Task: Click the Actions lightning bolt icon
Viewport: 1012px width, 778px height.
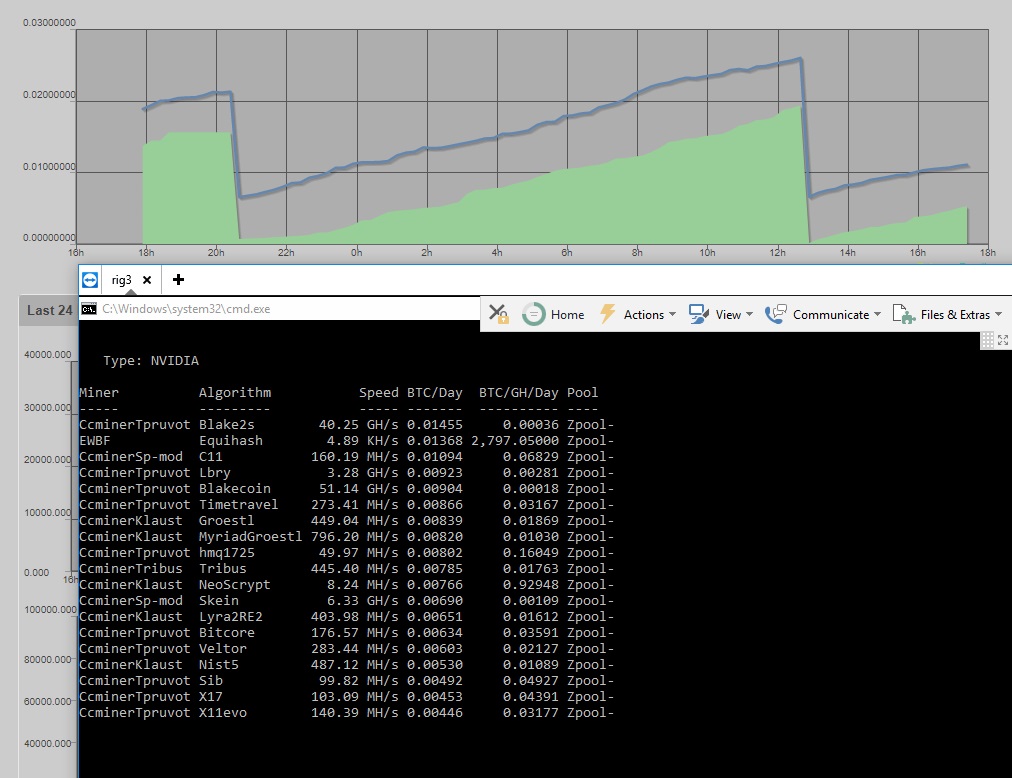Action: [x=607, y=314]
